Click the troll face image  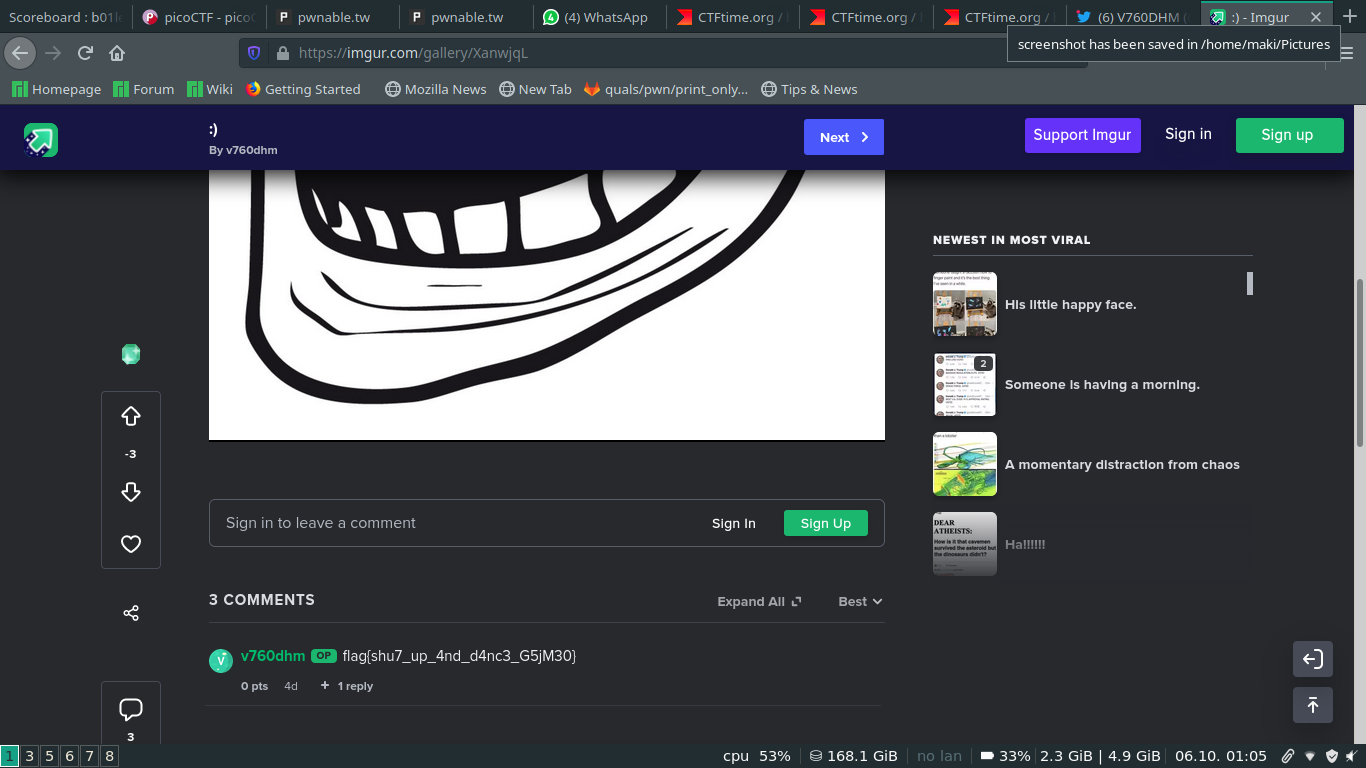[x=547, y=305]
